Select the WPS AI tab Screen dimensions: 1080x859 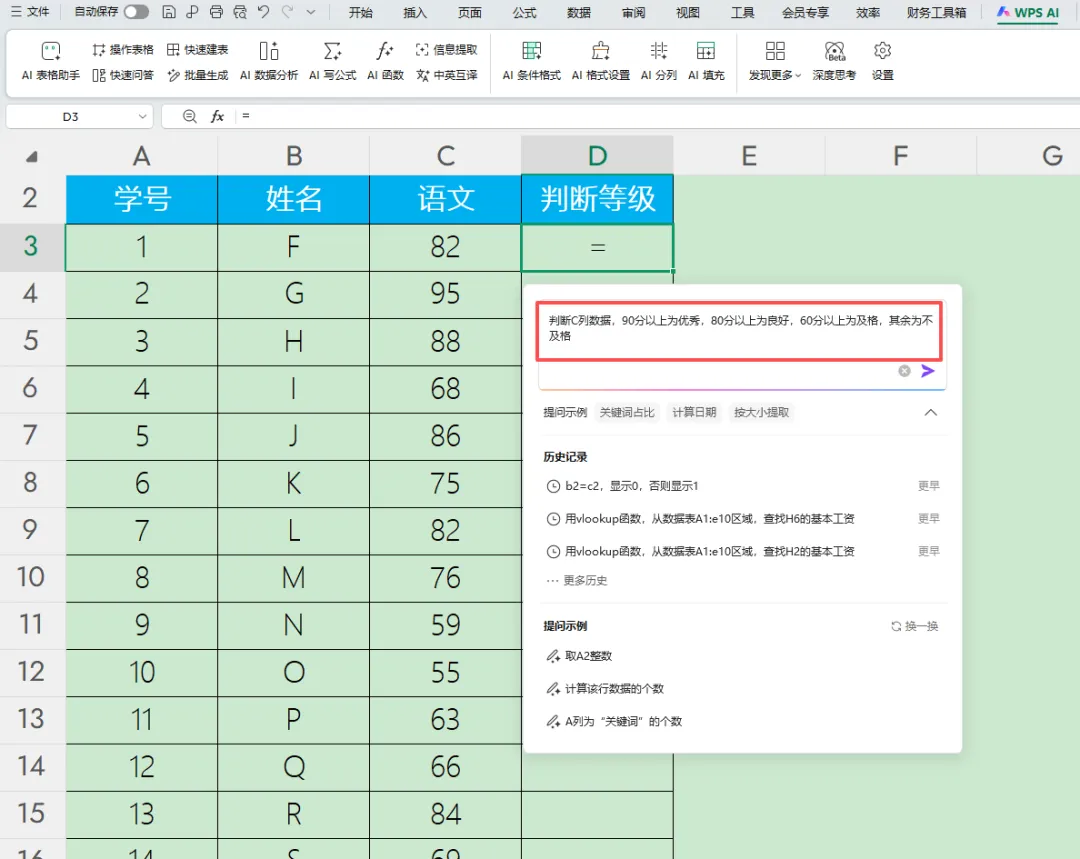1028,12
